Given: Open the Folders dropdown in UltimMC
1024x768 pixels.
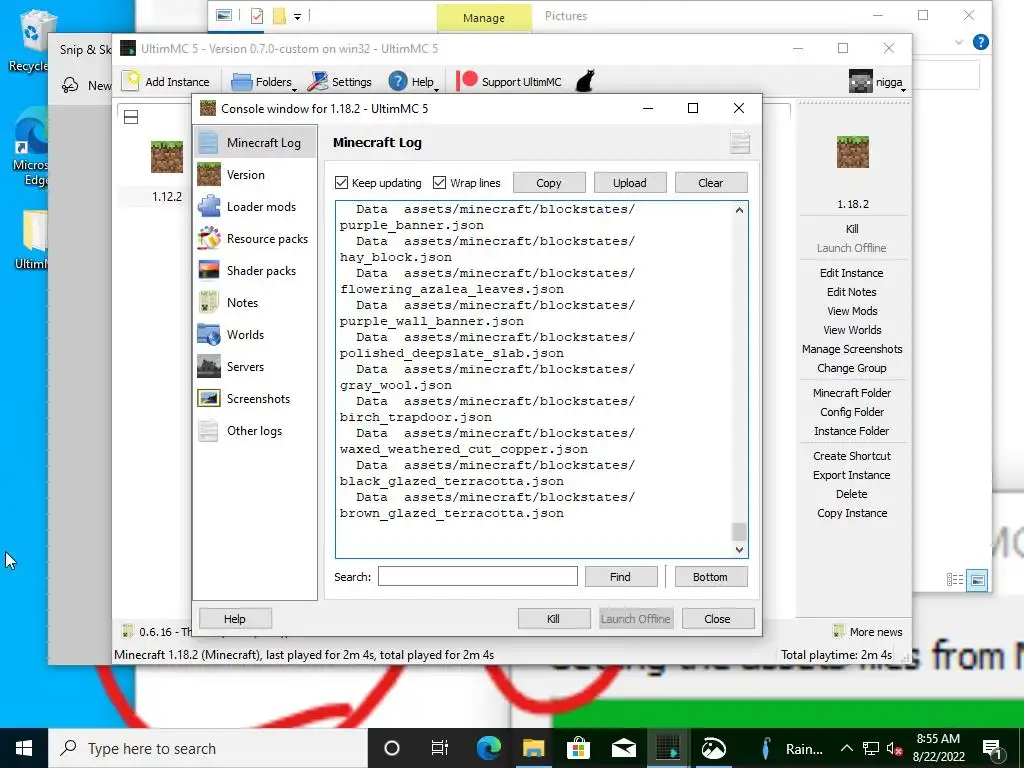Looking at the screenshot, I should (264, 82).
